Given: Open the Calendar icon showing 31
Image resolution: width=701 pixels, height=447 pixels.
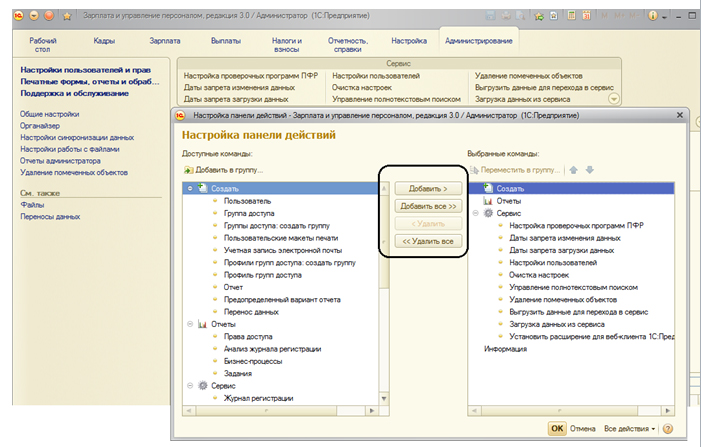Looking at the screenshot, I should (x=586, y=16).
